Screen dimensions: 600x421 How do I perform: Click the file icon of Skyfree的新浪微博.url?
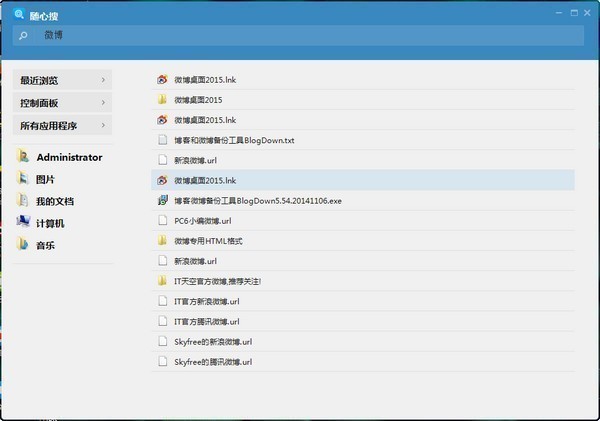tap(163, 342)
